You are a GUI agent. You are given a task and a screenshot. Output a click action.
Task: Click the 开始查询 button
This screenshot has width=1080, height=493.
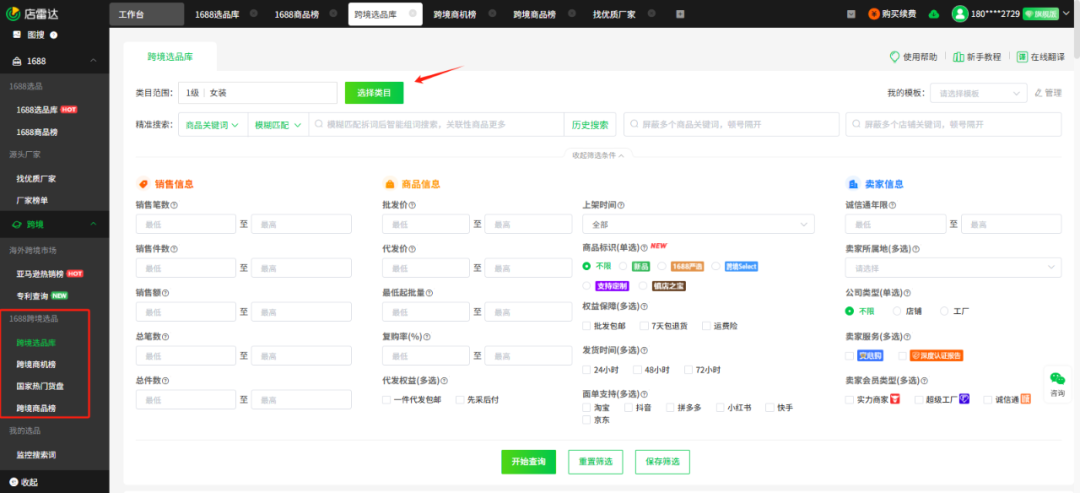[x=528, y=461]
